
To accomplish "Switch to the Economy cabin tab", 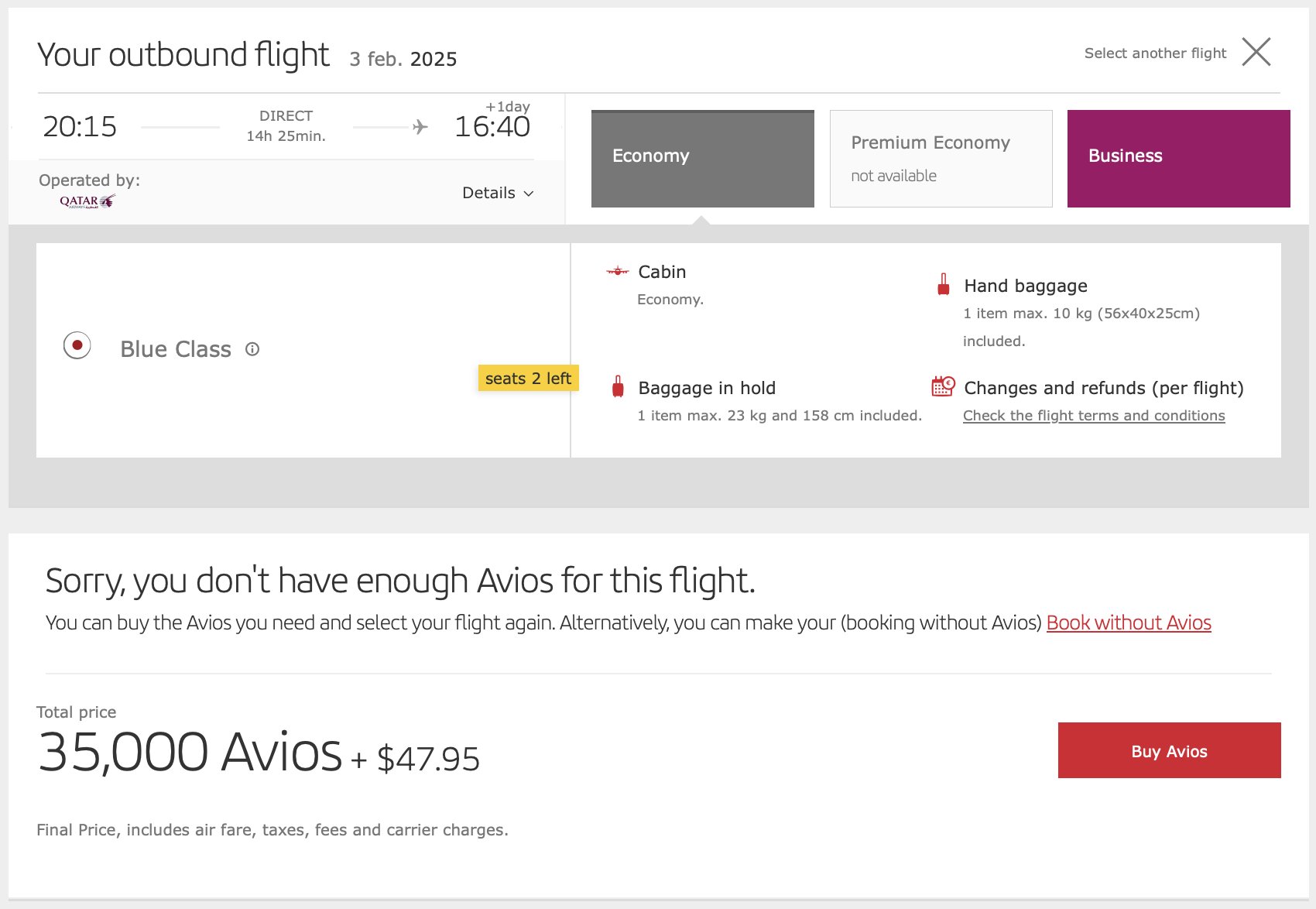I will point(703,159).
